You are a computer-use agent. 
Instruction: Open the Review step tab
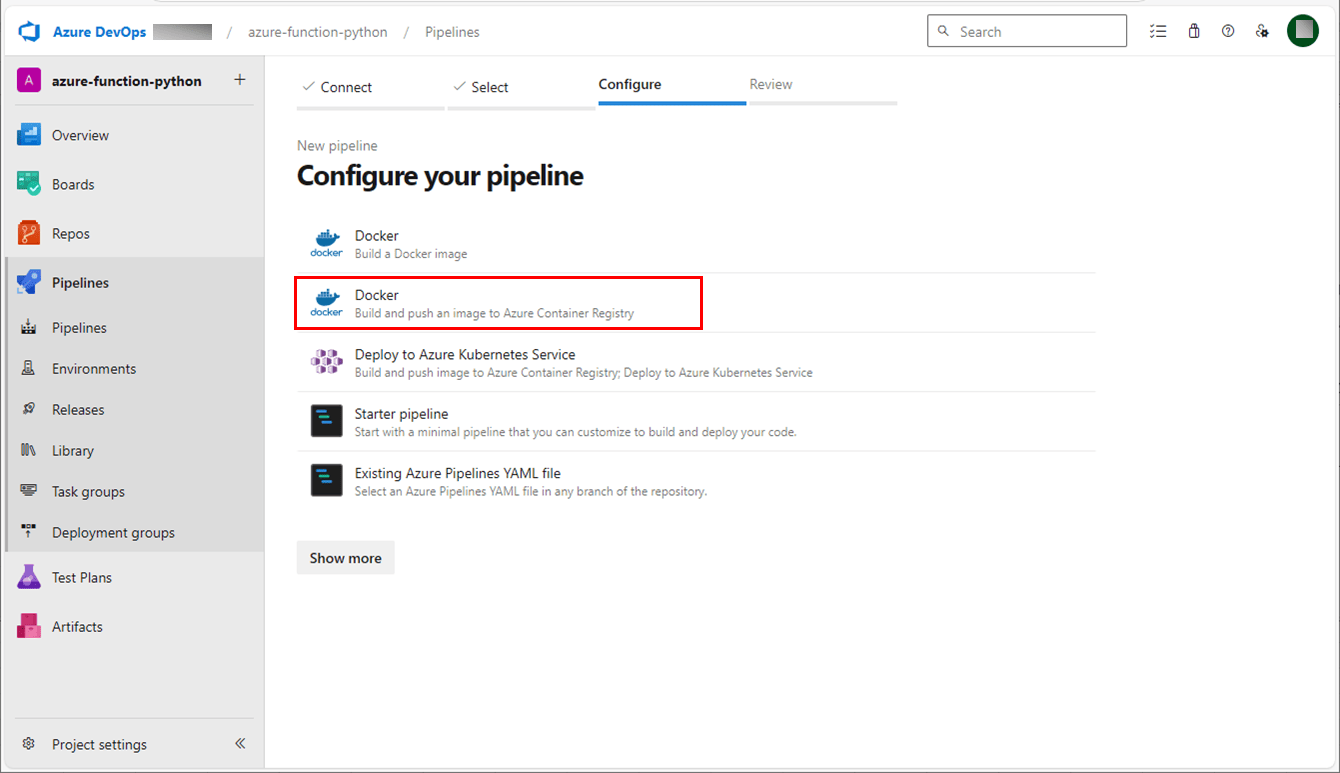coord(823,86)
